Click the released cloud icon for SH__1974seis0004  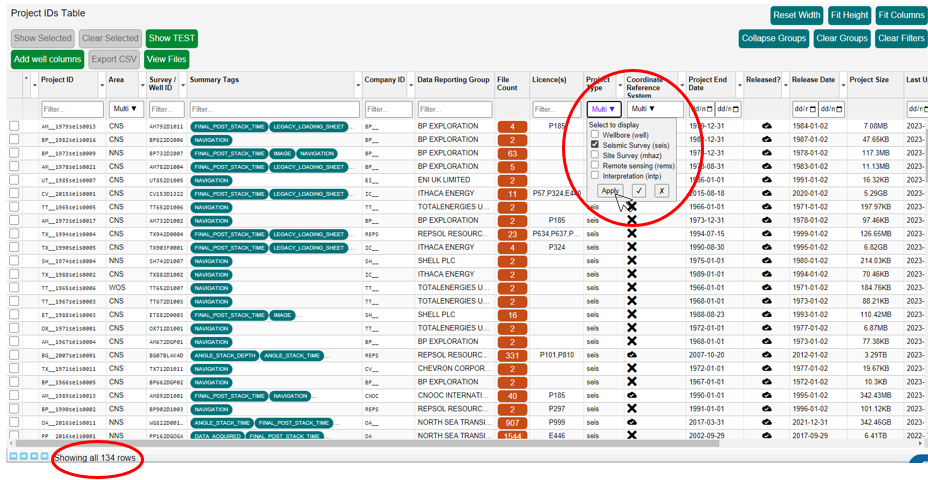766,260
